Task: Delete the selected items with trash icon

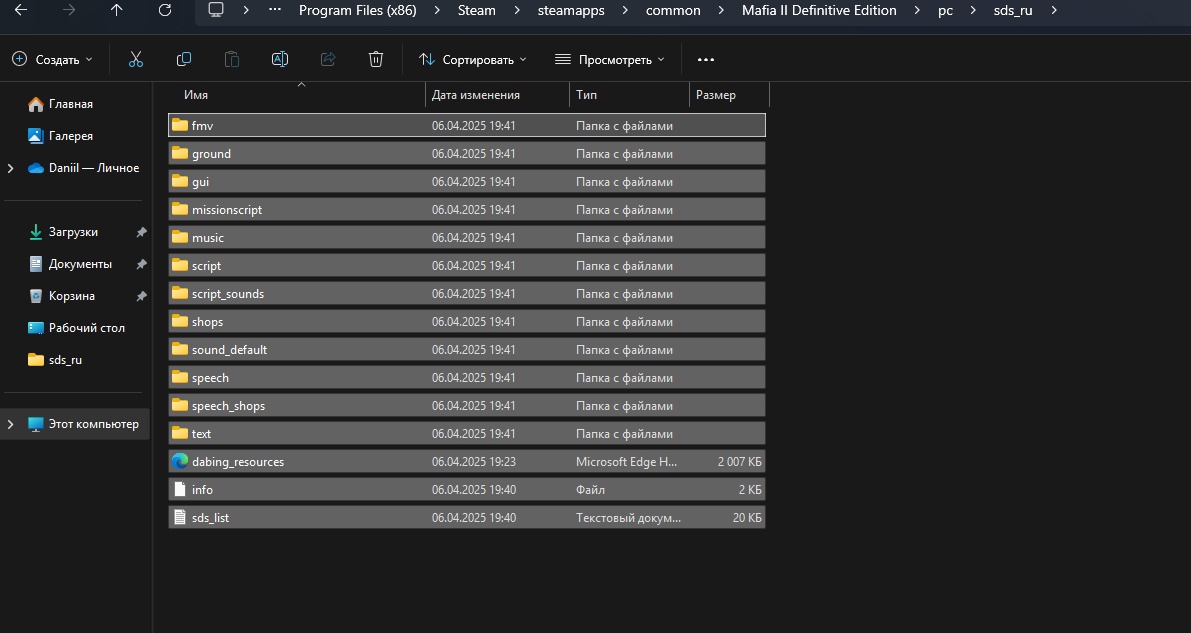Action: pyautogui.click(x=376, y=59)
